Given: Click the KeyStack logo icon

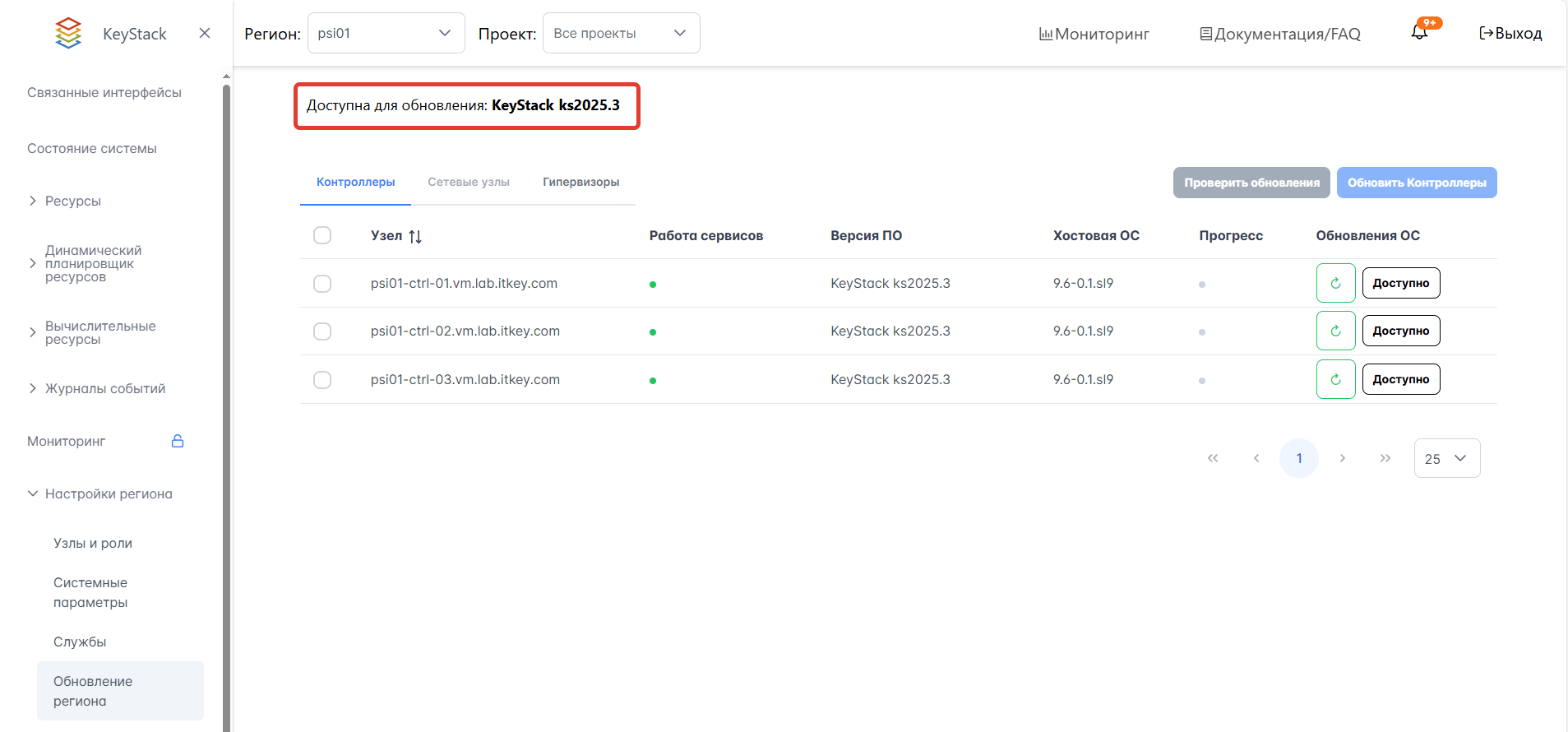Looking at the screenshot, I should pos(68,33).
